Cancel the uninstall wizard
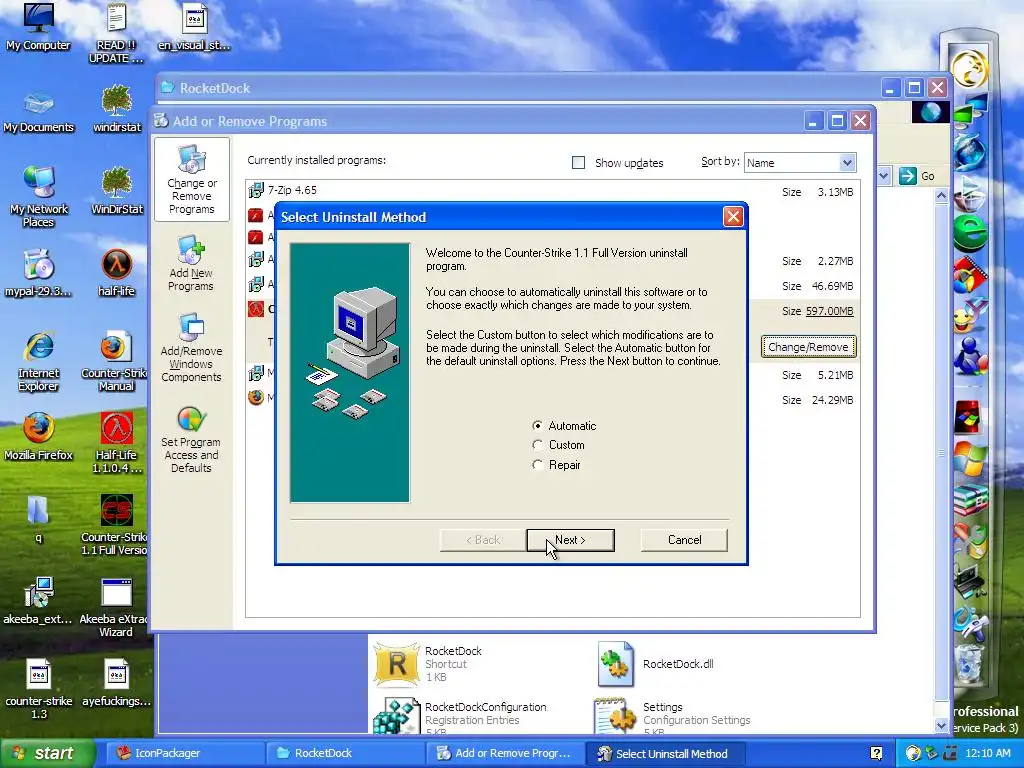 (x=684, y=540)
